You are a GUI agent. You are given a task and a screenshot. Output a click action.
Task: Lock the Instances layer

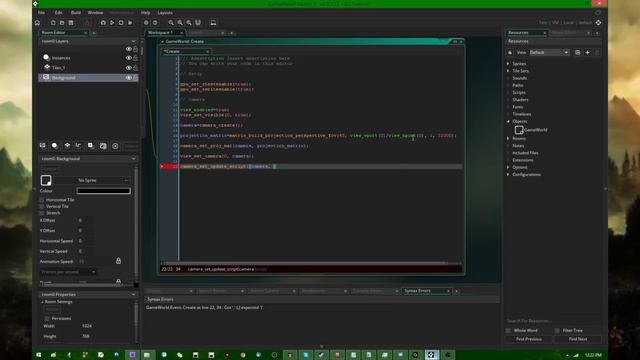click(136, 58)
